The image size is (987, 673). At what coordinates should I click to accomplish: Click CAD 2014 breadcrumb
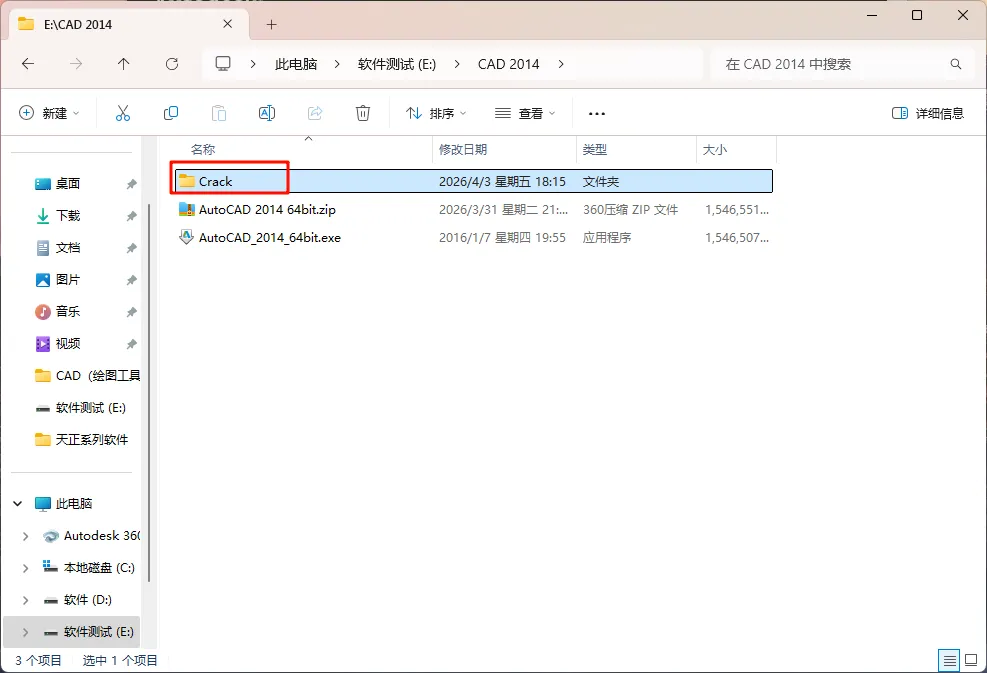(x=509, y=64)
